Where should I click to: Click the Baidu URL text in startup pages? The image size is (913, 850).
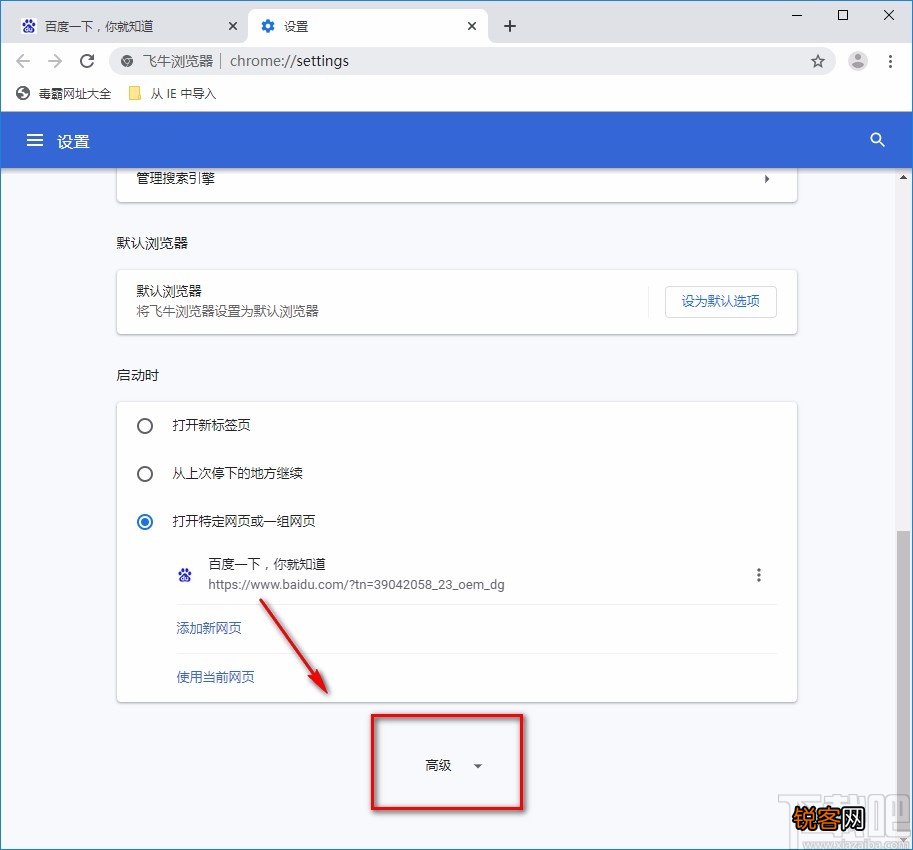(x=356, y=585)
